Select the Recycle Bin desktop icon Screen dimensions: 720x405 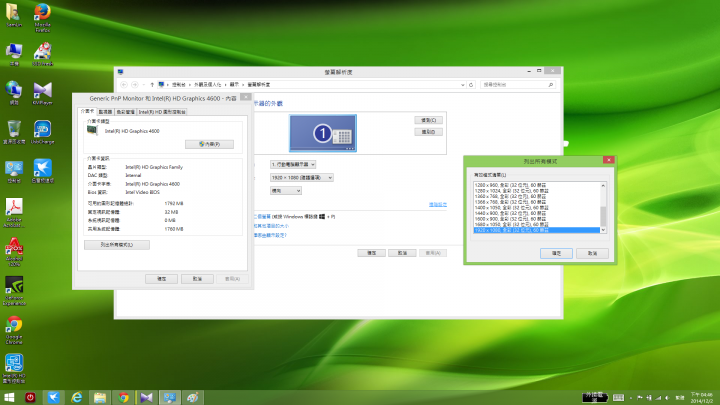tap(14, 132)
